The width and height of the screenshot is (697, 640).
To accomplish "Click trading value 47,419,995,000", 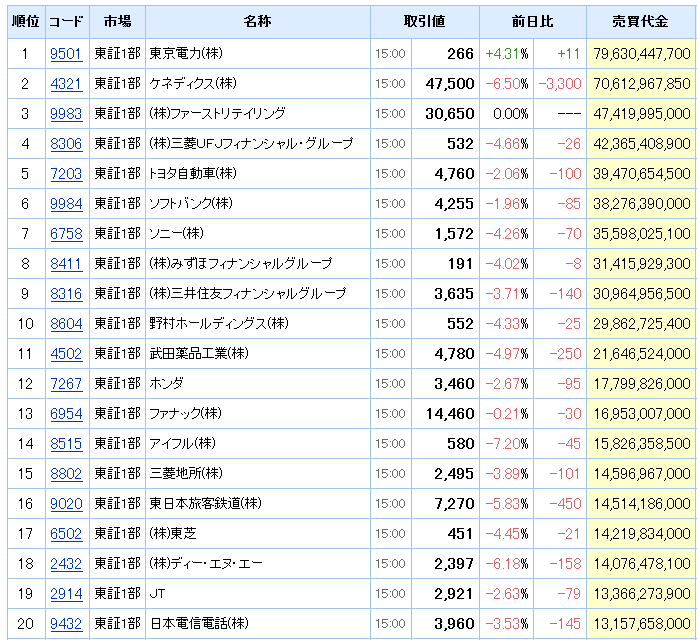I will (x=641, y=114).
